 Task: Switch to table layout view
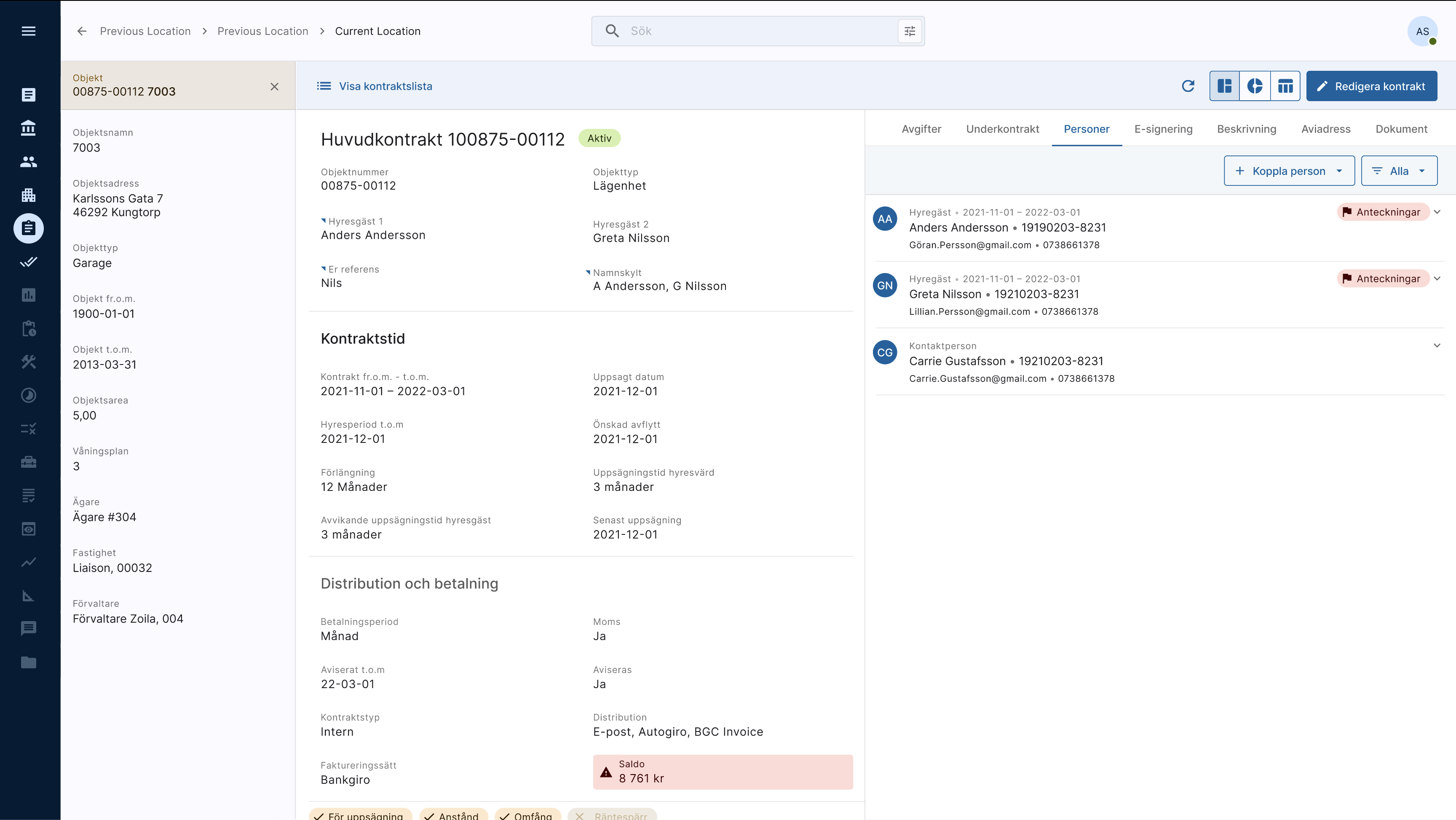[1285, 86]
